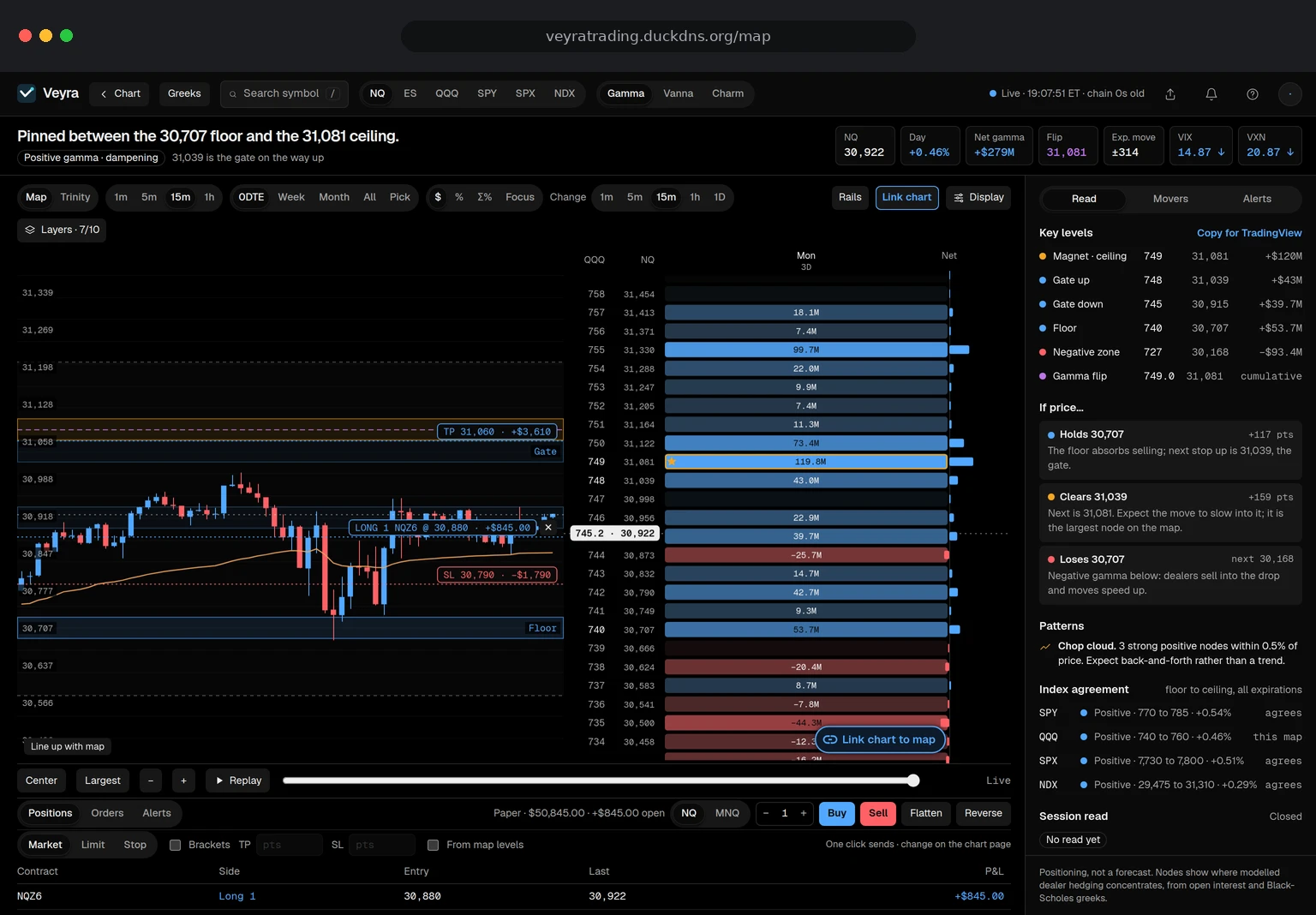Flatten the open position
Viewport: 1316px width, 915px height.
[926, 813]
